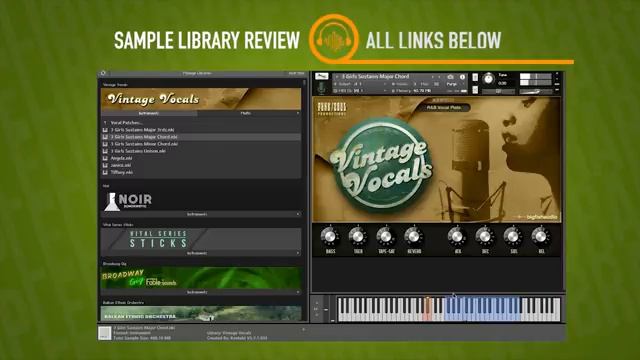Click the REL envelope knob
The image size is (640, 360).
coord(540,237)
